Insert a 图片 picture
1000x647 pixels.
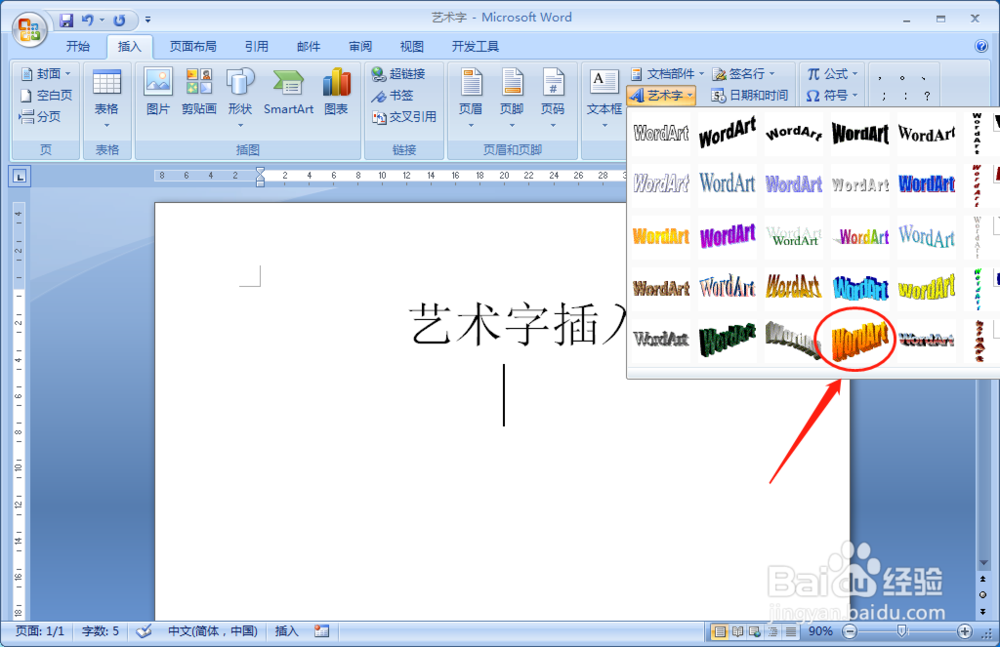(x=158, y=92)
